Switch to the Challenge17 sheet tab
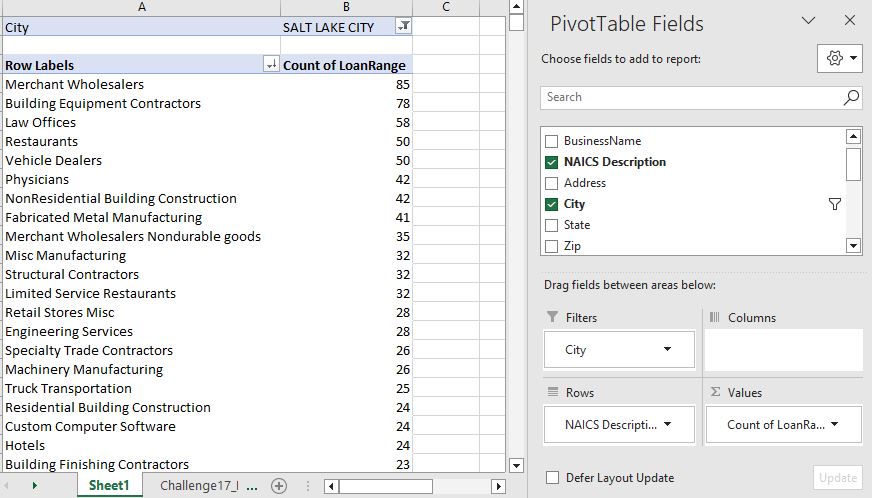 pos(199,486)
